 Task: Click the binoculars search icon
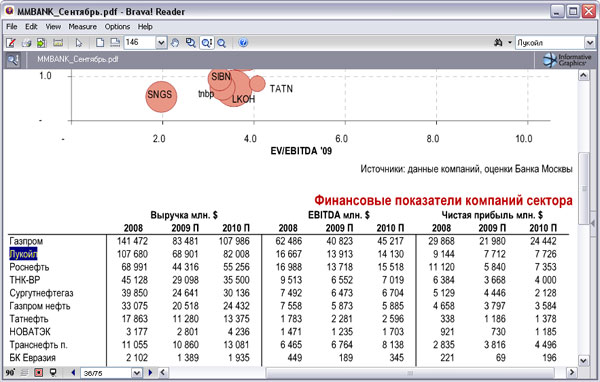pos(498,42)
